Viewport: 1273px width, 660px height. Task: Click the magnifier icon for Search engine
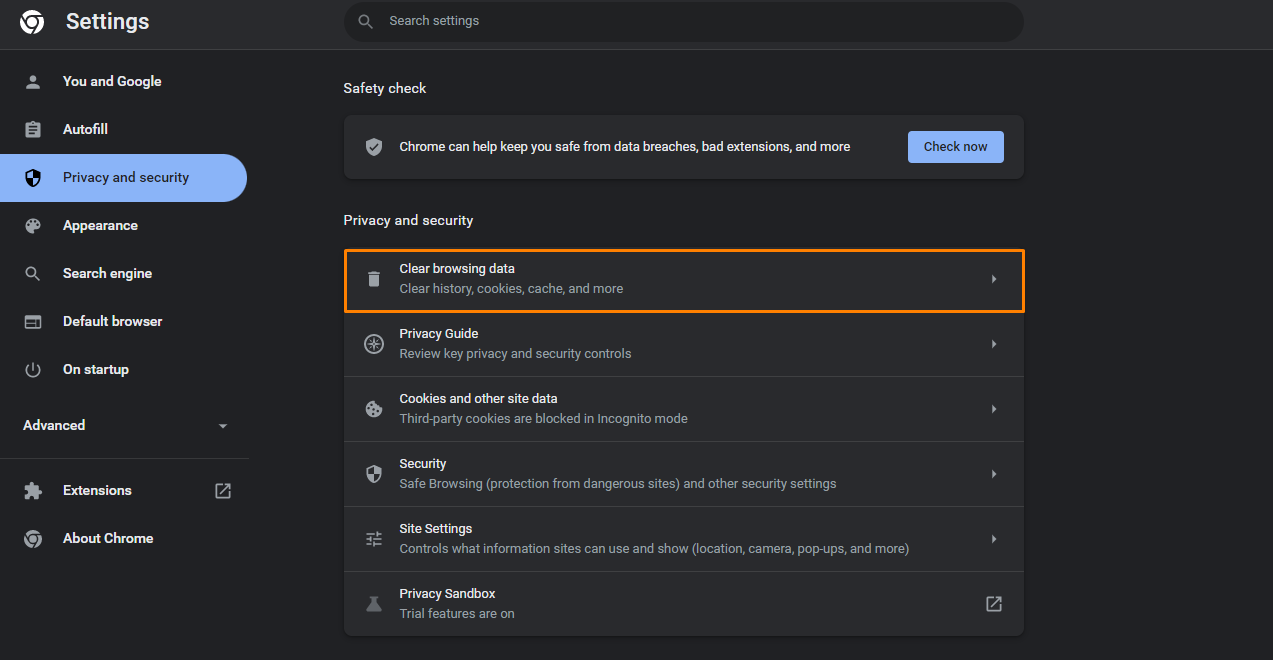pos(33,274)
